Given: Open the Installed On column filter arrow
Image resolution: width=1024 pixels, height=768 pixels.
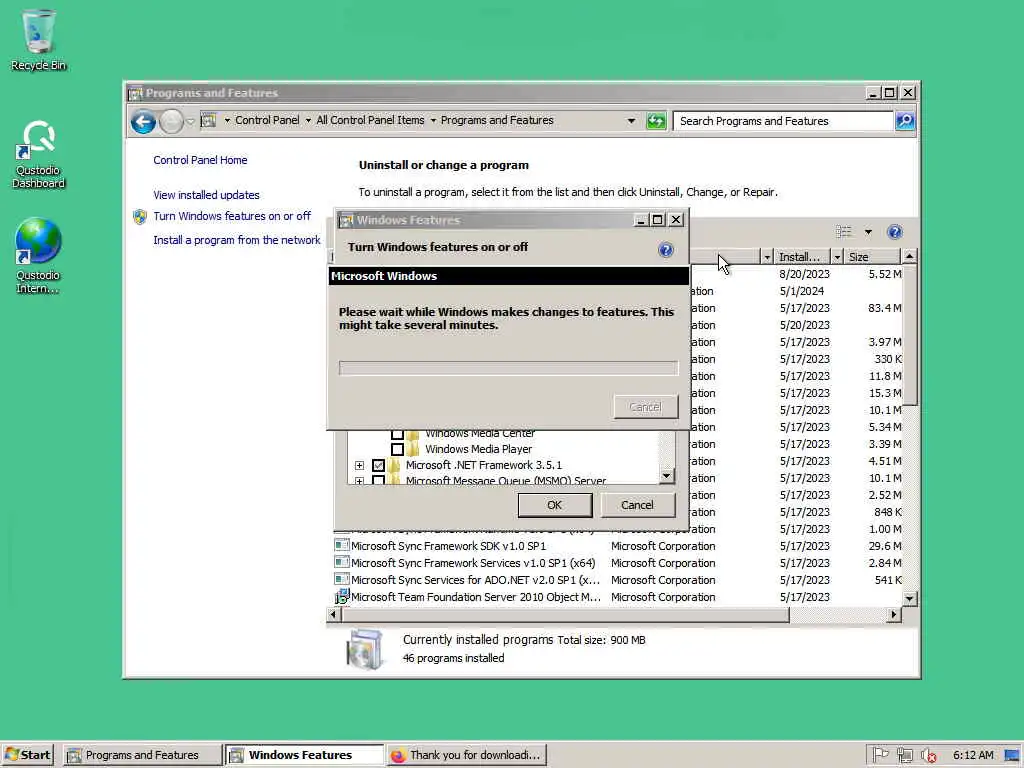Looking at the screenshot, I should point(837,257).
